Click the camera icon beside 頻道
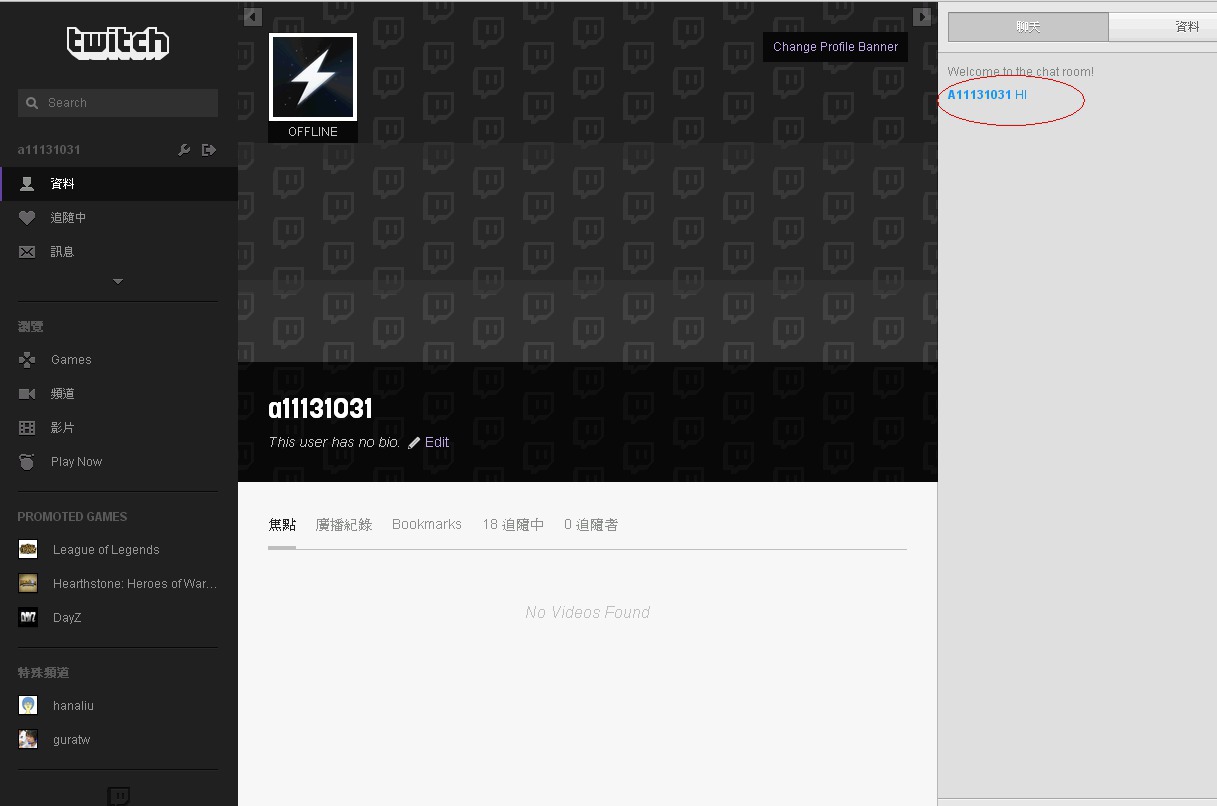This screenshot has width=1217, height=806. 28,394
